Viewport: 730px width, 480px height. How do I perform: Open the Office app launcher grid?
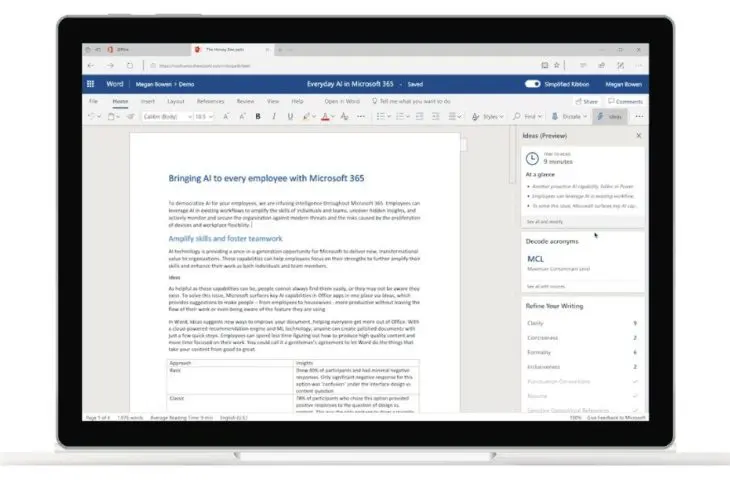coord(90,84)
